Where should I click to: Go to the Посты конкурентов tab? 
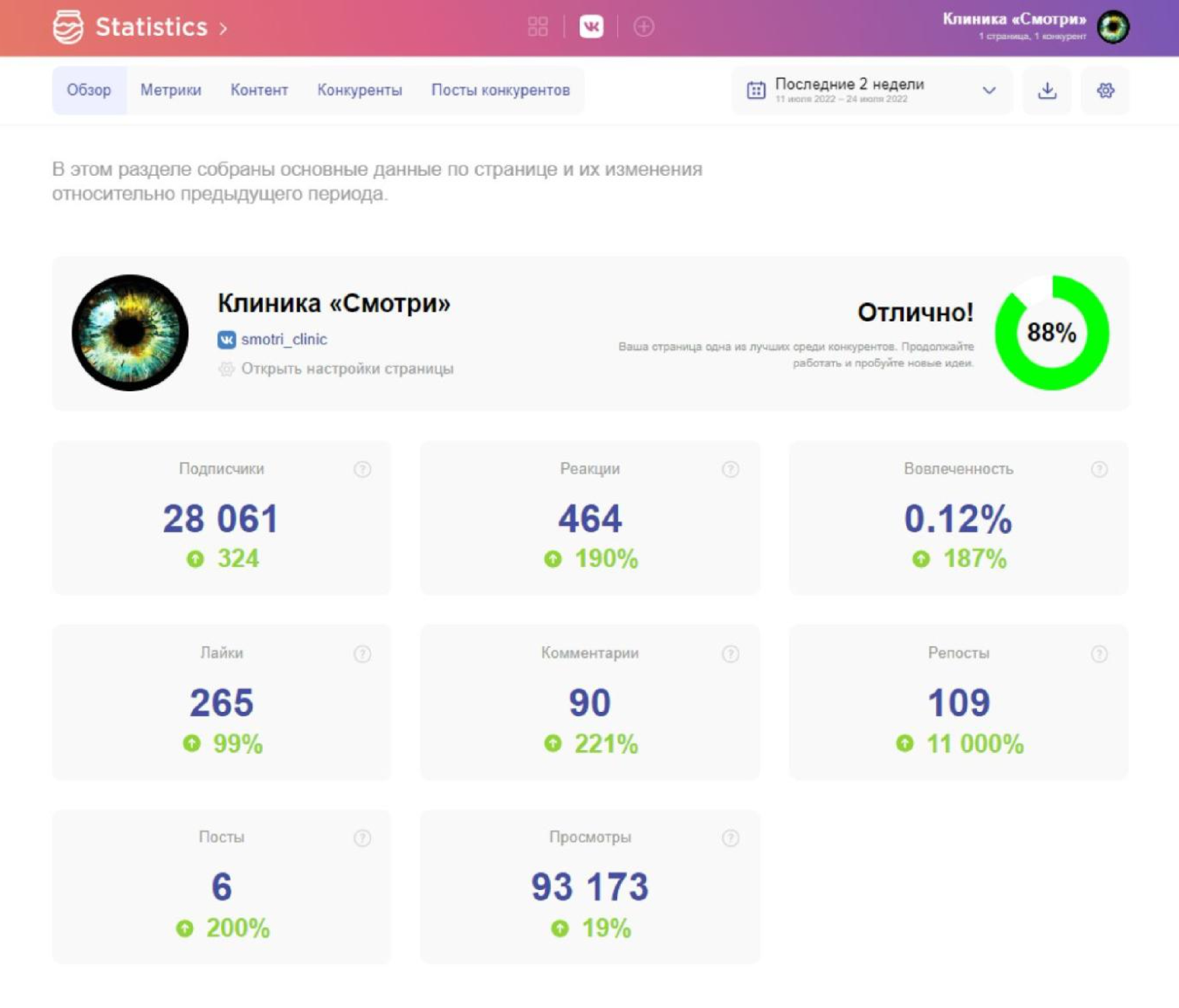tap(500, 90)
